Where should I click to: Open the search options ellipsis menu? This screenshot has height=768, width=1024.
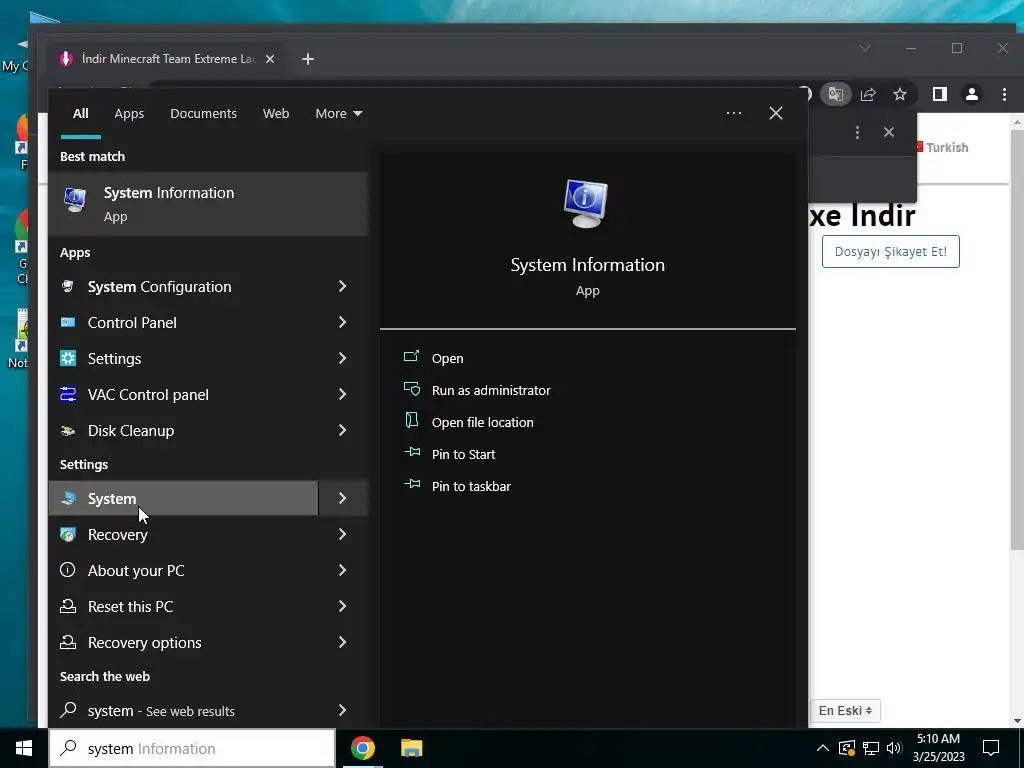(734, 113)
